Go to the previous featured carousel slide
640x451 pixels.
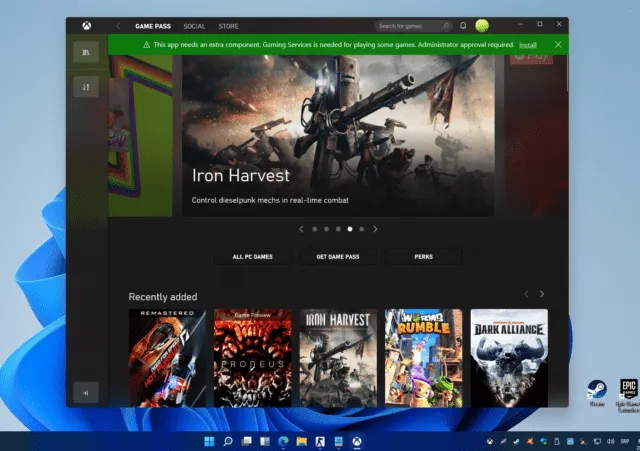click(302, 229)
